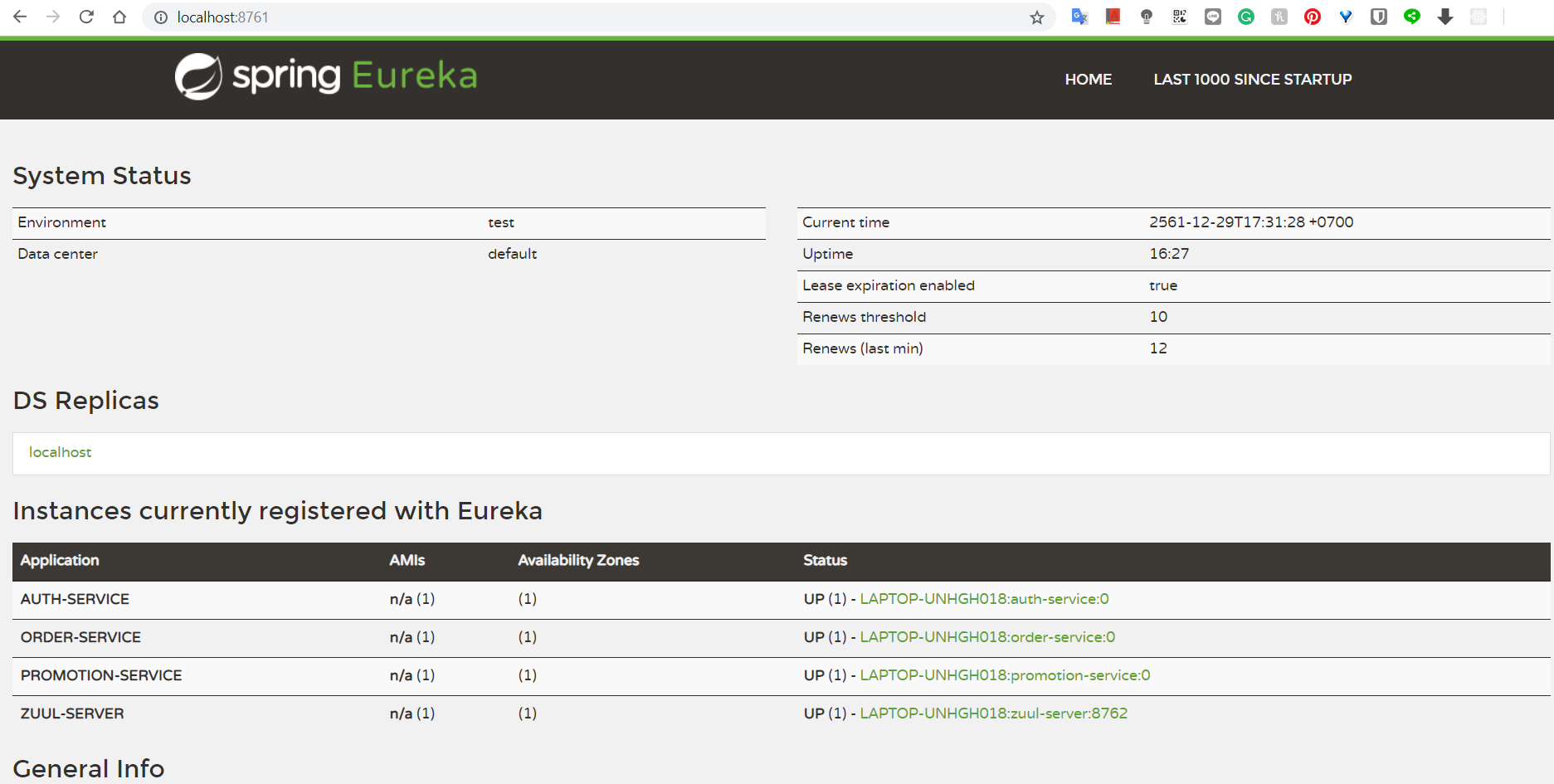Open the QR code extension
1554x784 pixels.
coord(1180,17)
